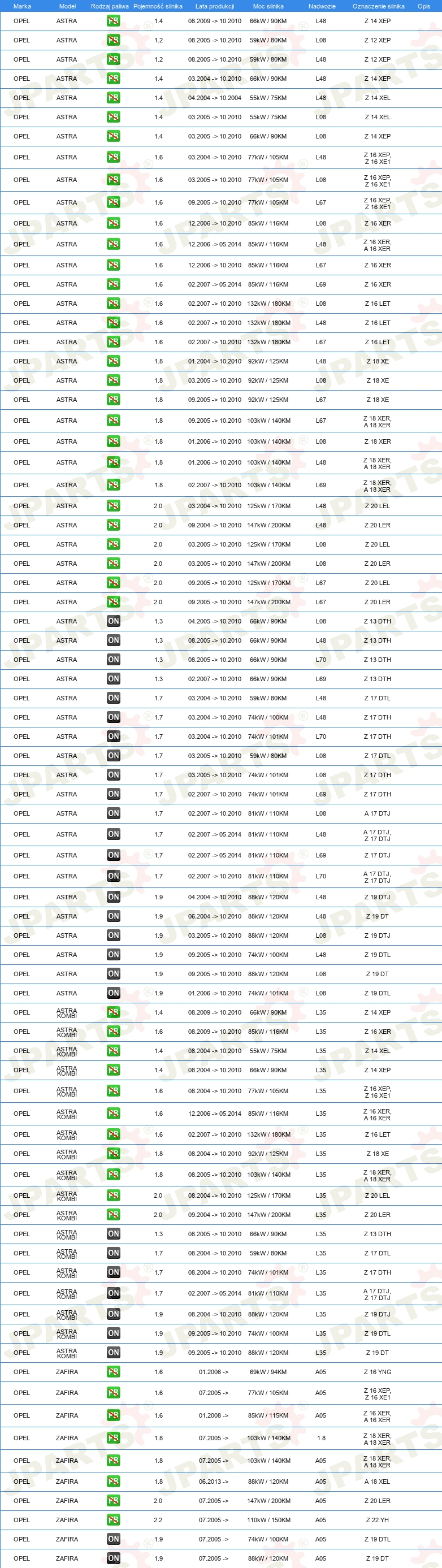Screen dimensions: 442x1568
Task: Click the body value 1.8 in the ZAFIRA row
Action: point(321,1438)
